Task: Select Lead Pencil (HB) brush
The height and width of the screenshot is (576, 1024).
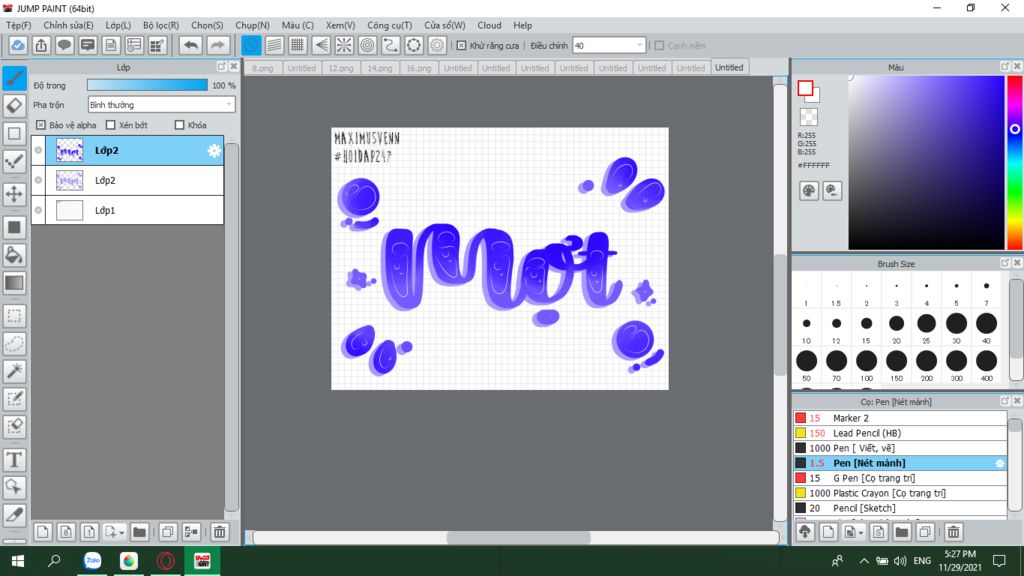Action: point(901,433)
